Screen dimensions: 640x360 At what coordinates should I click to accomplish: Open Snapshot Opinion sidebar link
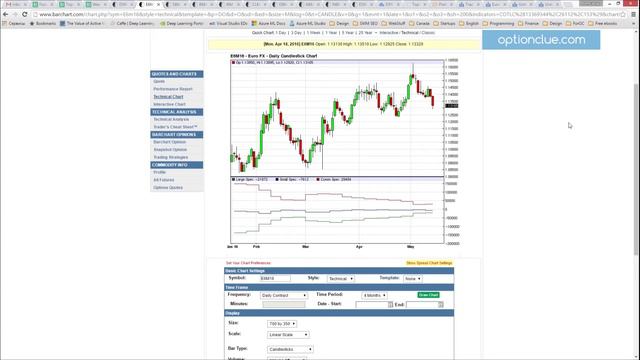pos(170,150)
